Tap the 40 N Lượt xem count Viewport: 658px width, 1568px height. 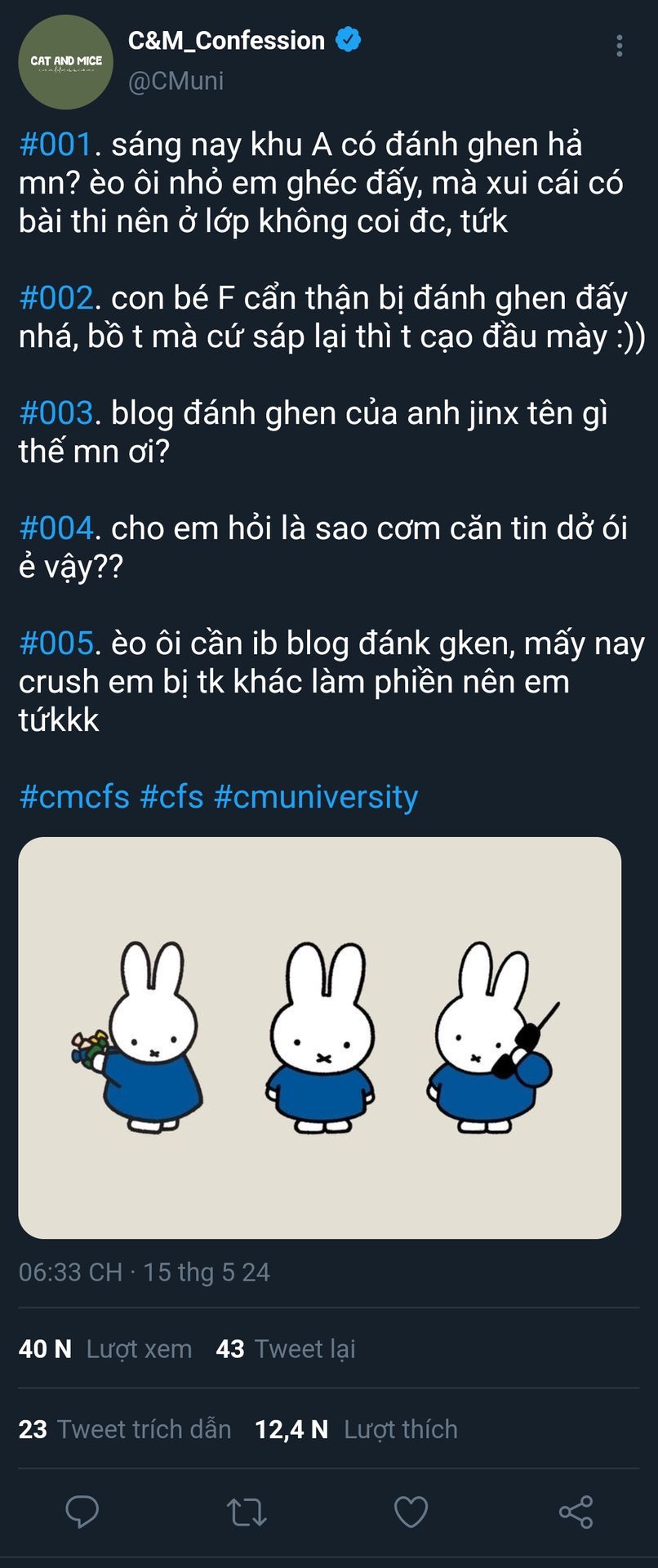tap(105, 1348)
